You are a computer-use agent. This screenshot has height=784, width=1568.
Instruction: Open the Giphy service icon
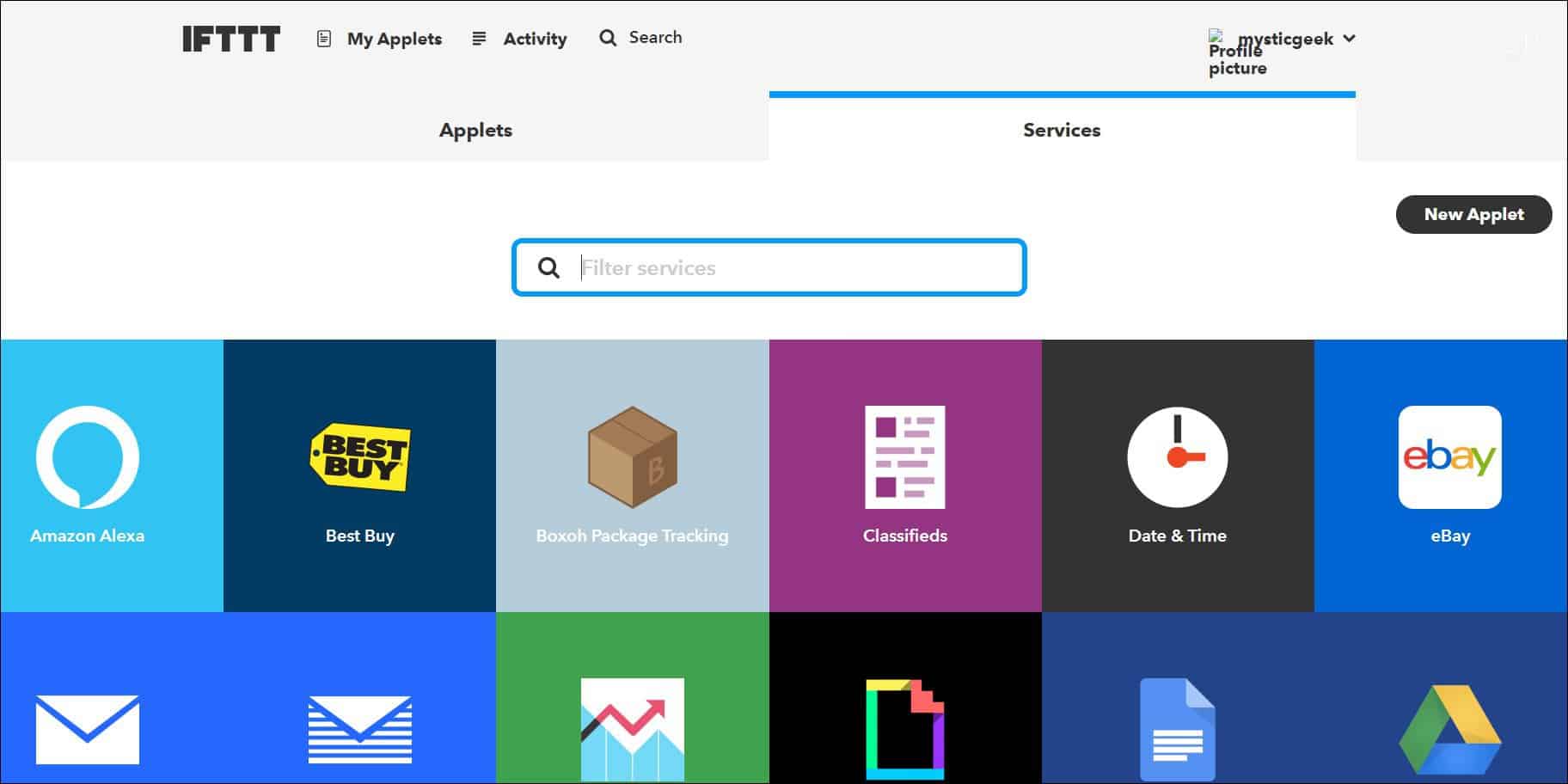coord(905,730)
